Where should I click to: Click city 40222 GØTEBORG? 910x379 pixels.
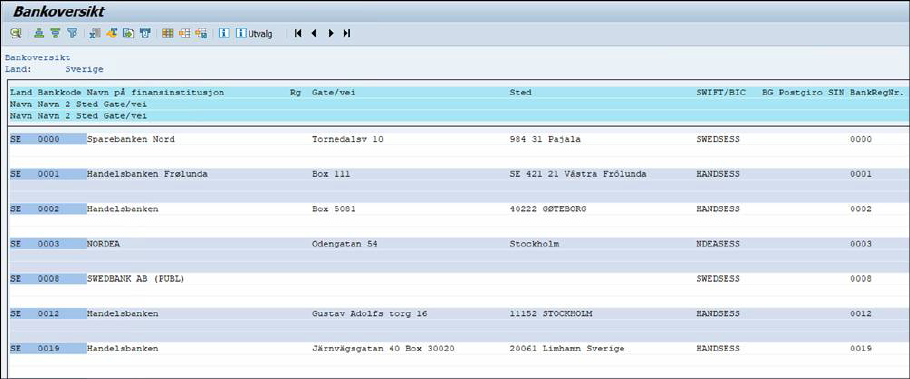pyautogui.click(x=548, y=209)
